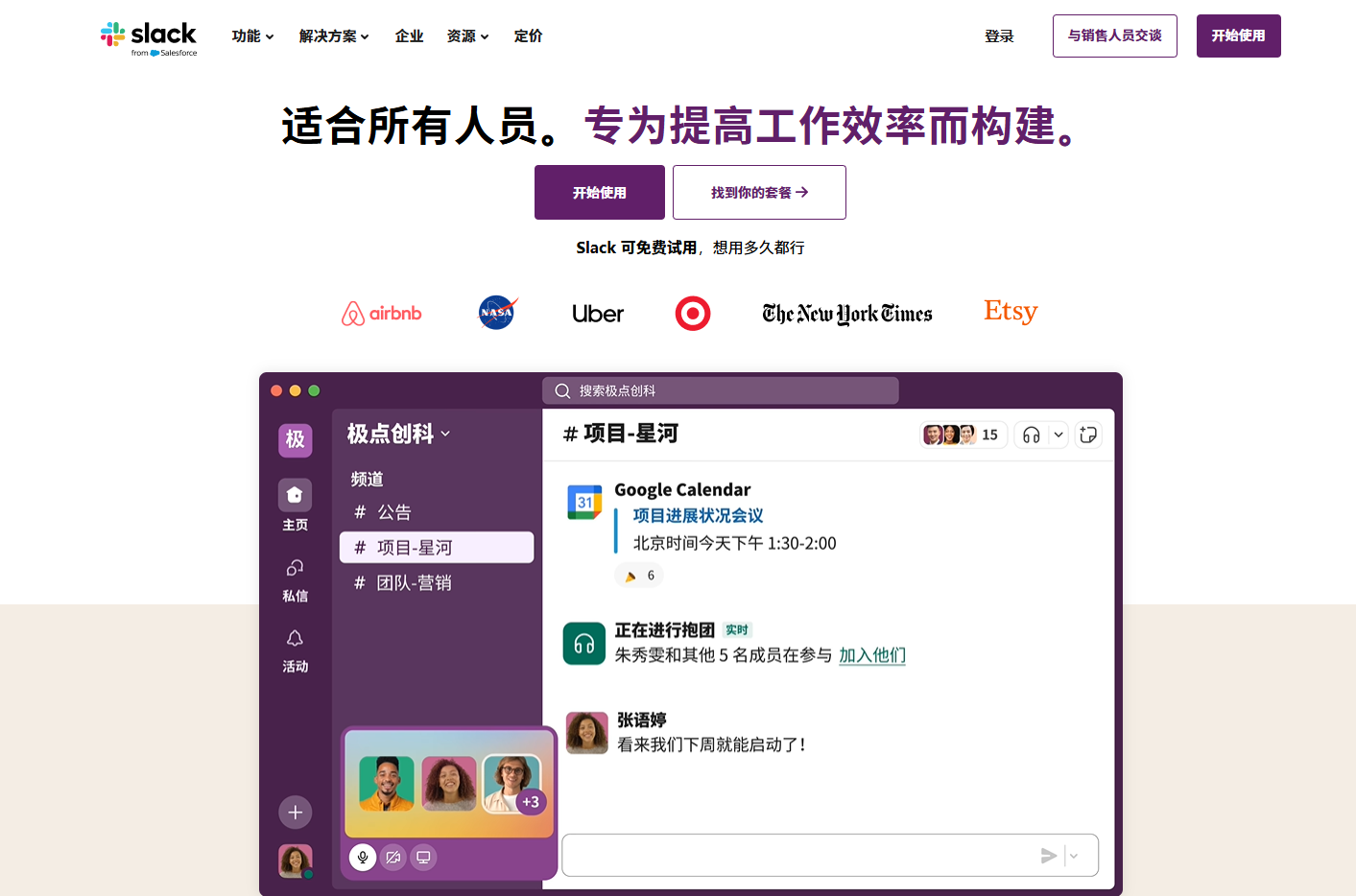Expand huddle options chevron in header
1356x896 pixels.
tap(1059, 435)
